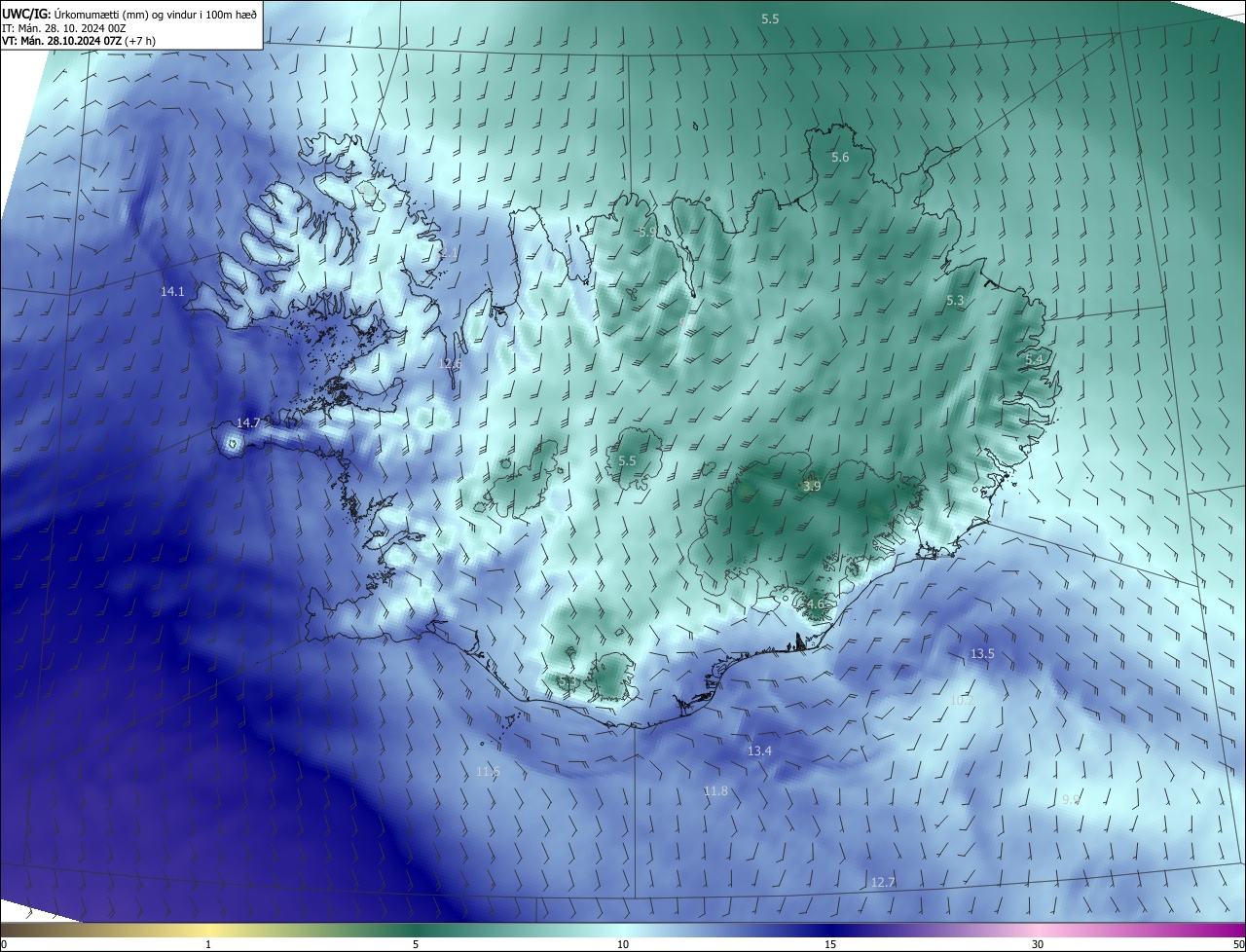Click the '1' tick label on the color scale
Viewport: 1246px width, 952px height.
click(208, 944)
